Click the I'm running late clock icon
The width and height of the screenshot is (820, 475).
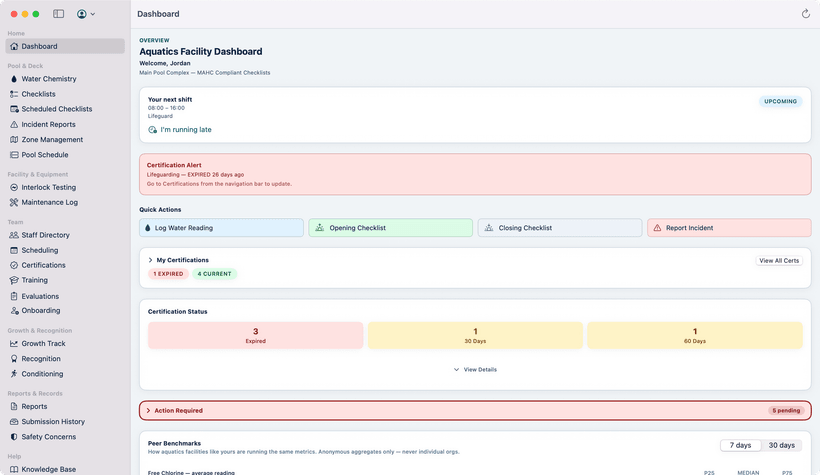pyautogui.click(x=152, y=130)
